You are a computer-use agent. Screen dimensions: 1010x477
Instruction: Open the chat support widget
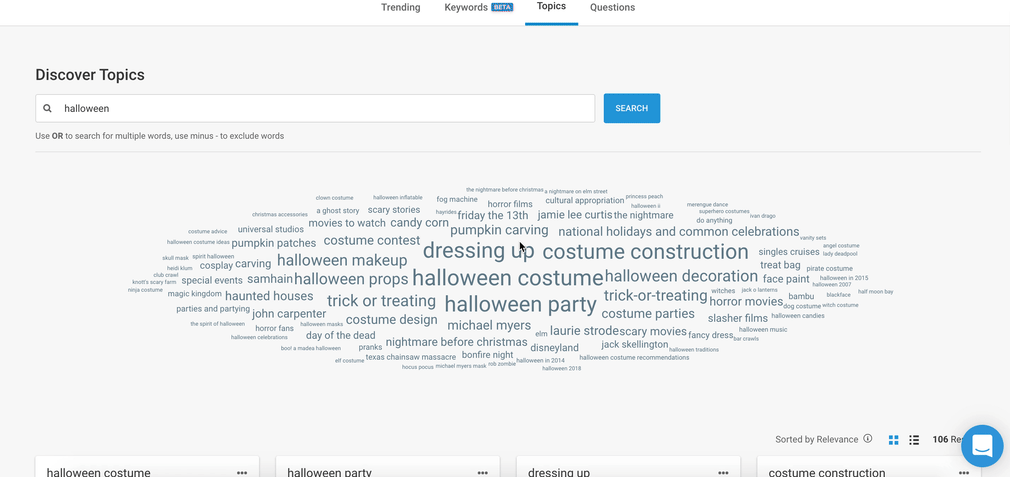click(x=981, y=446)
